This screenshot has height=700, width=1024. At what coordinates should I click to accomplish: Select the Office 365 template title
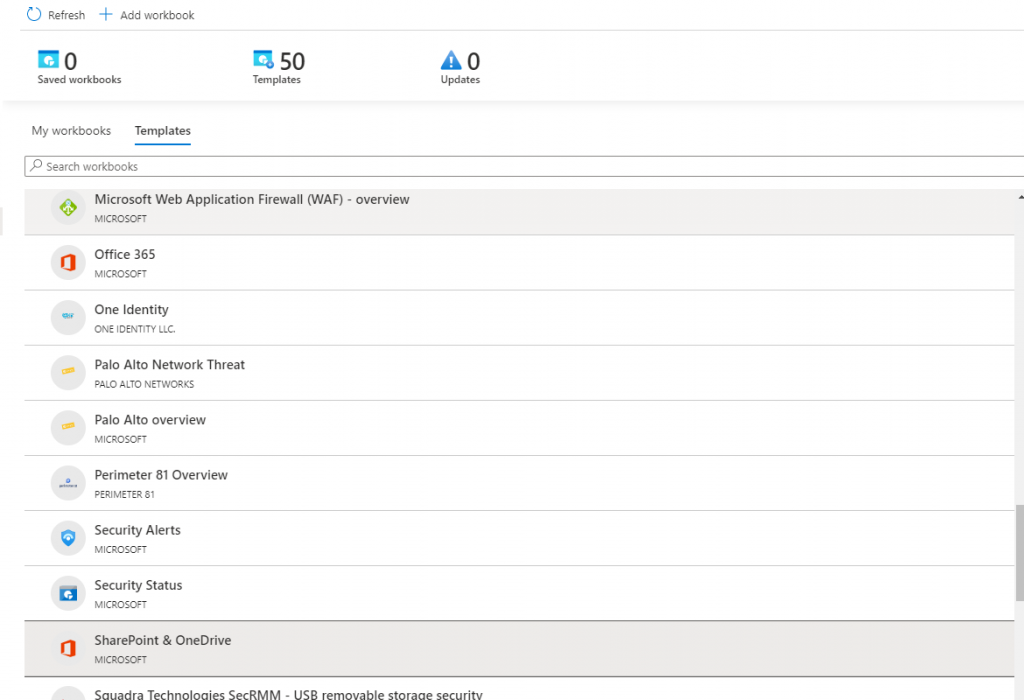coord(125,254)
